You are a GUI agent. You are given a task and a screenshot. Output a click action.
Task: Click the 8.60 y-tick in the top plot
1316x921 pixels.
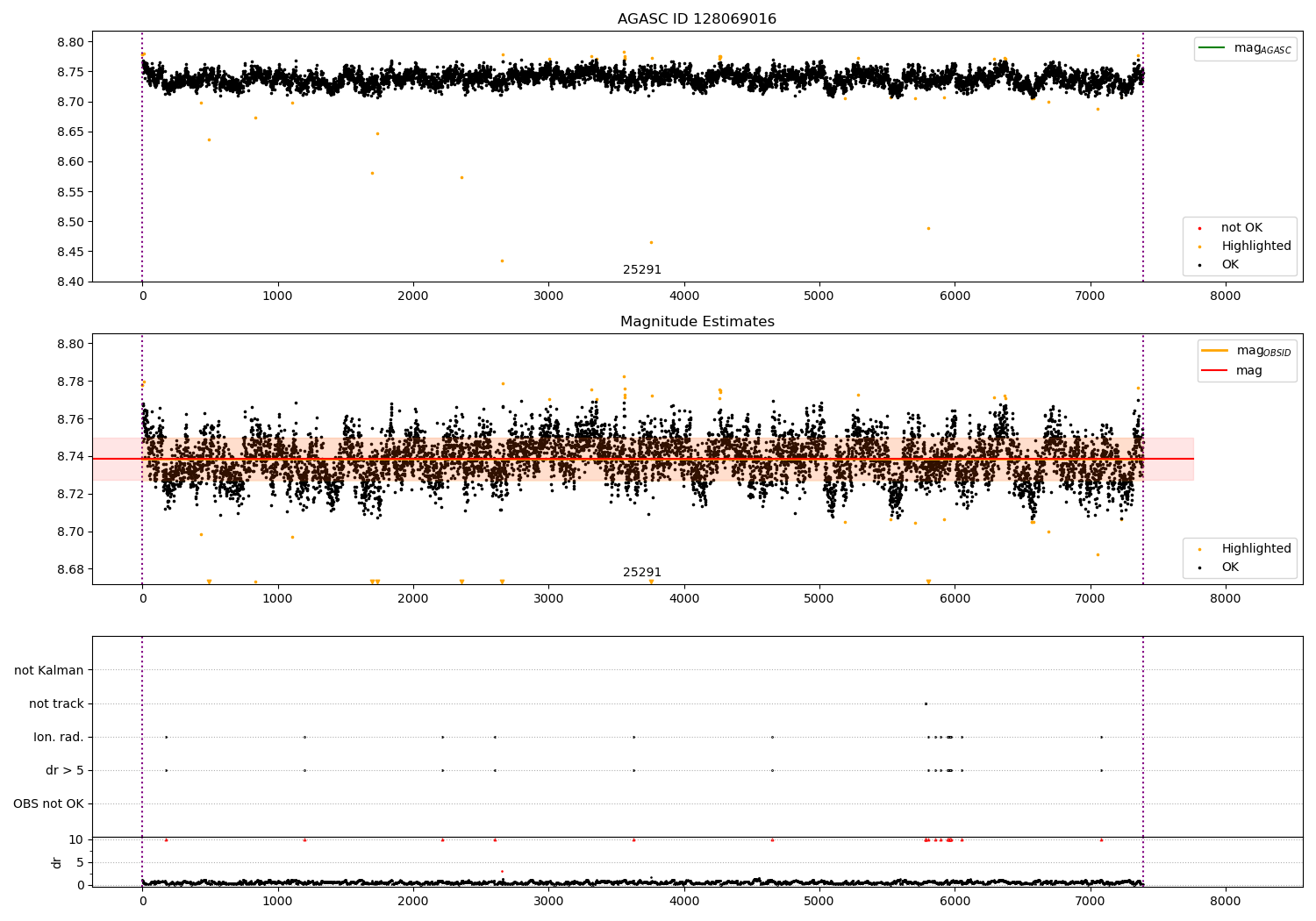(x=71, y=162)
